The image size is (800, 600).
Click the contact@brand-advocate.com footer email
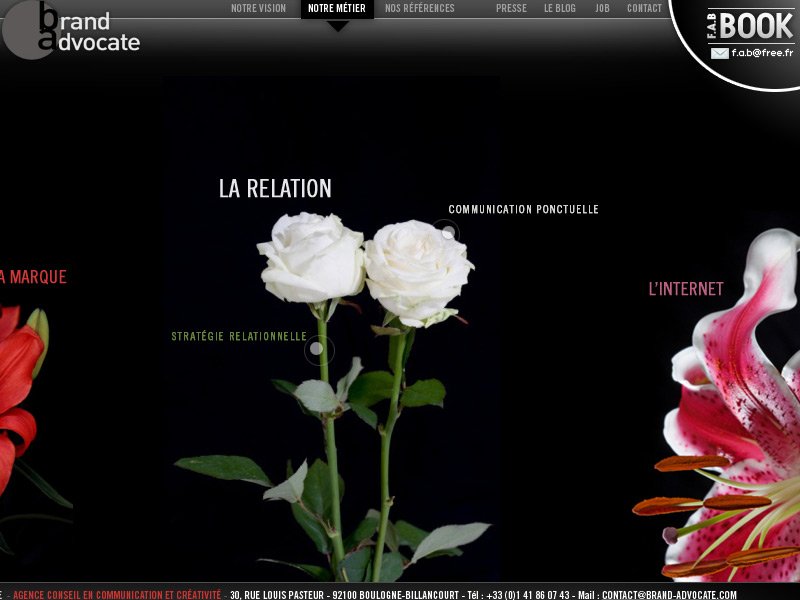tap(669, 595)
